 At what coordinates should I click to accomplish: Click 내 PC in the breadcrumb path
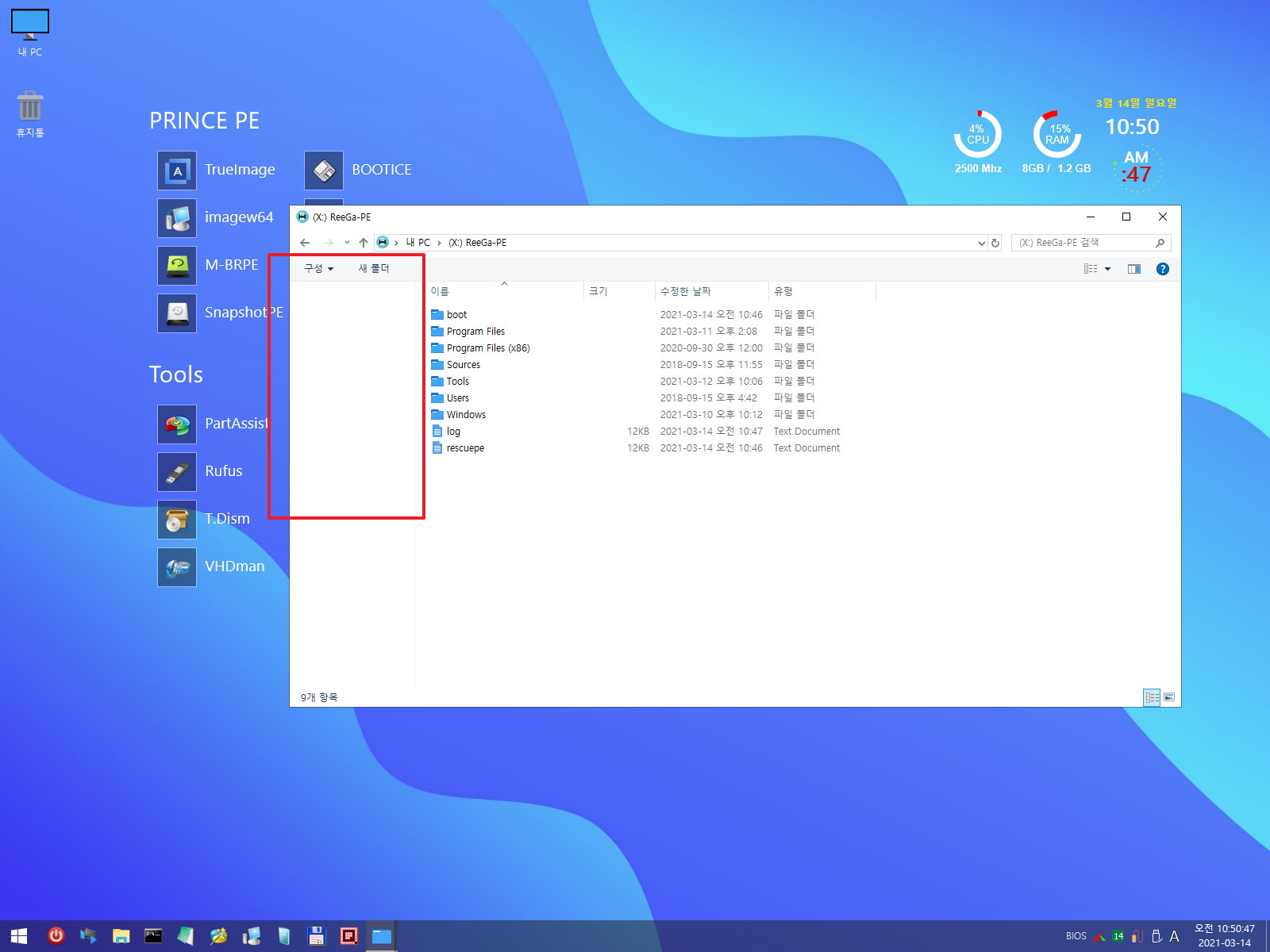[418, 243]
